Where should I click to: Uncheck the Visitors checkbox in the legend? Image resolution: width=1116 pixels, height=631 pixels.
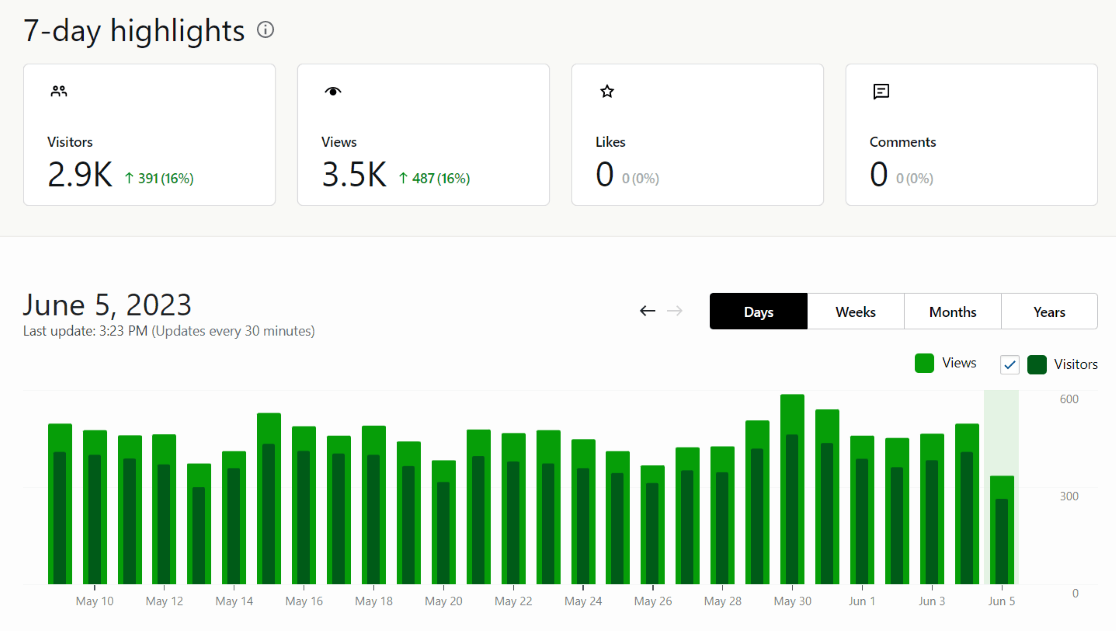1009,364
